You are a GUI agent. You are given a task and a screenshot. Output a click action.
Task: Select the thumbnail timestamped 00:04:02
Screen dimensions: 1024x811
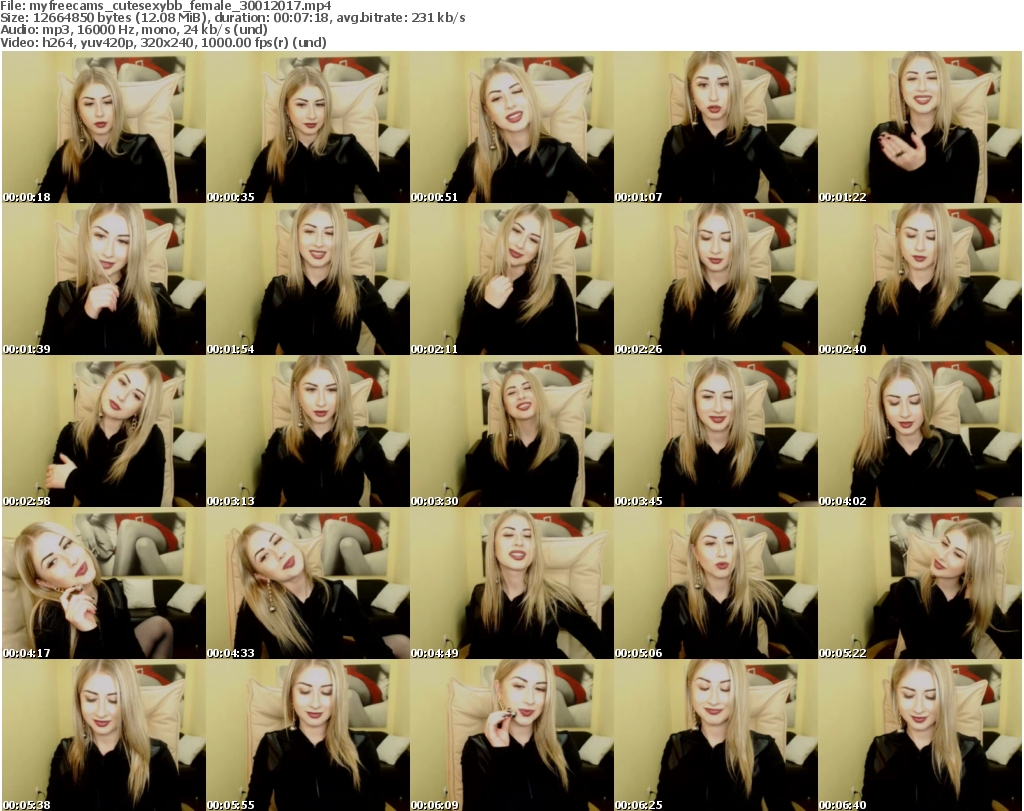tap(920, 432)
